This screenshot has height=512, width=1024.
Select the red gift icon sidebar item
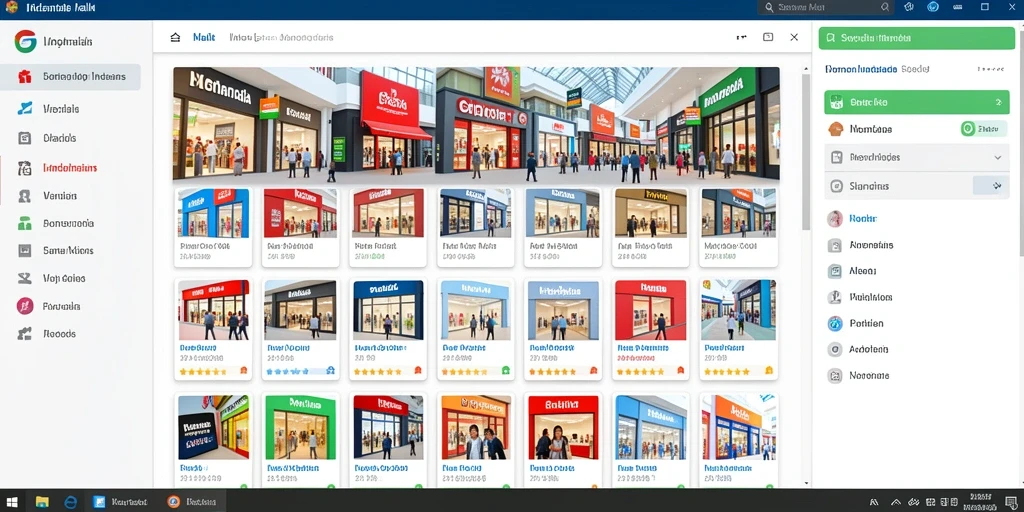click(x=25, y=76)
